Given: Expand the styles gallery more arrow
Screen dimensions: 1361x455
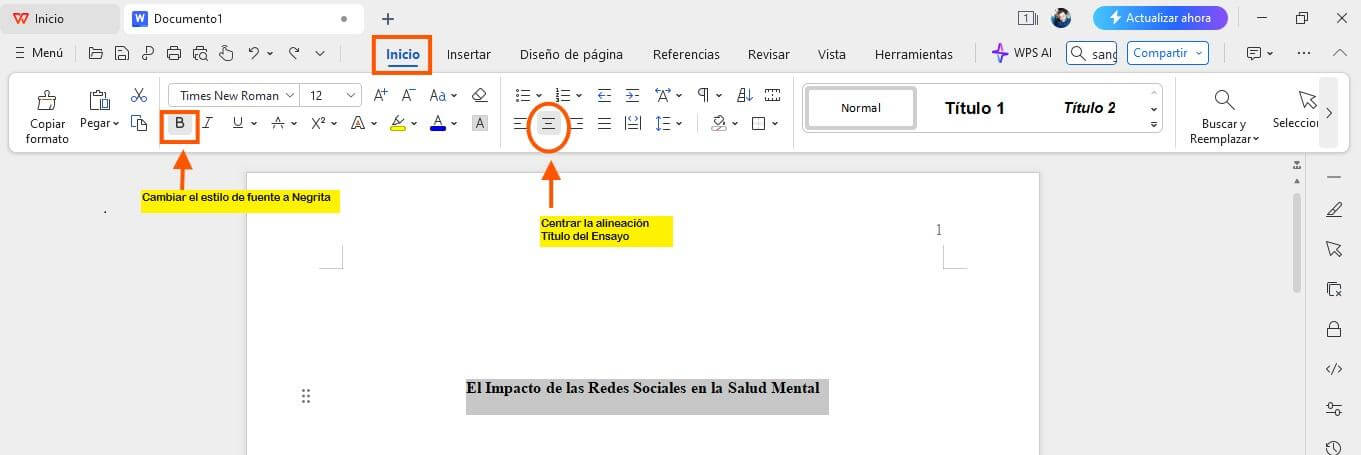Looking at the screenshot, I should pyautogui.click(x=1154, y=125).
